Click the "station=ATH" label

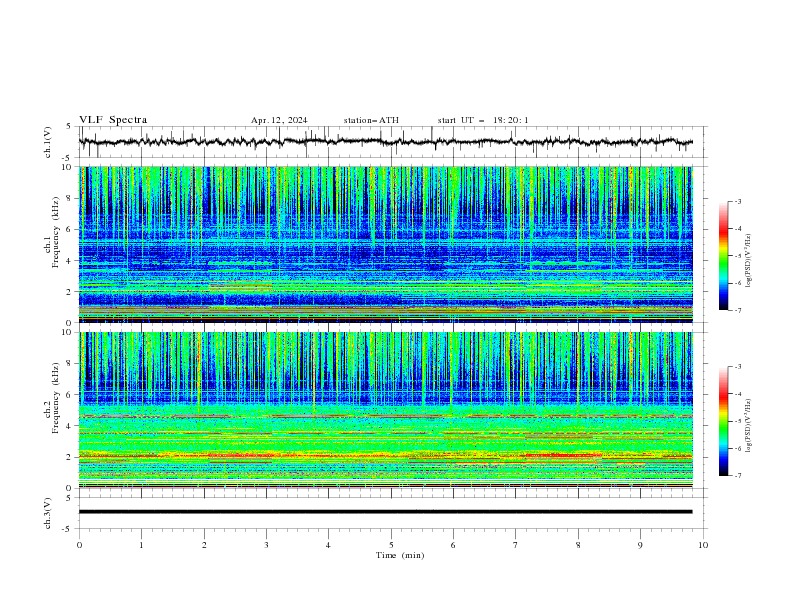(371, 120)
